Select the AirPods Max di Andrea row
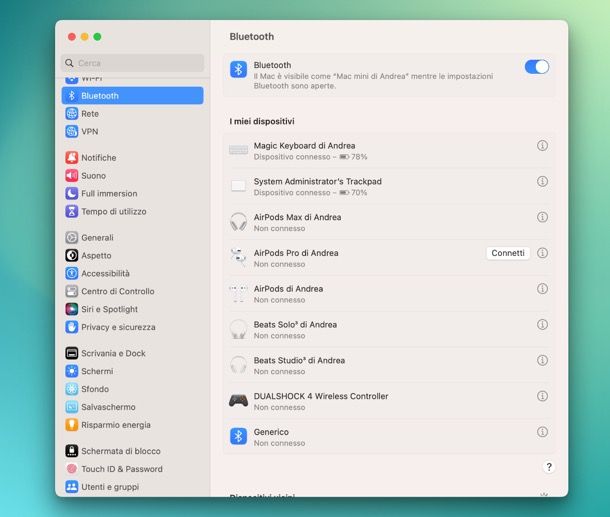Image resolution: width=610 pixels, height=517 pixels. (x=389, y=222)
